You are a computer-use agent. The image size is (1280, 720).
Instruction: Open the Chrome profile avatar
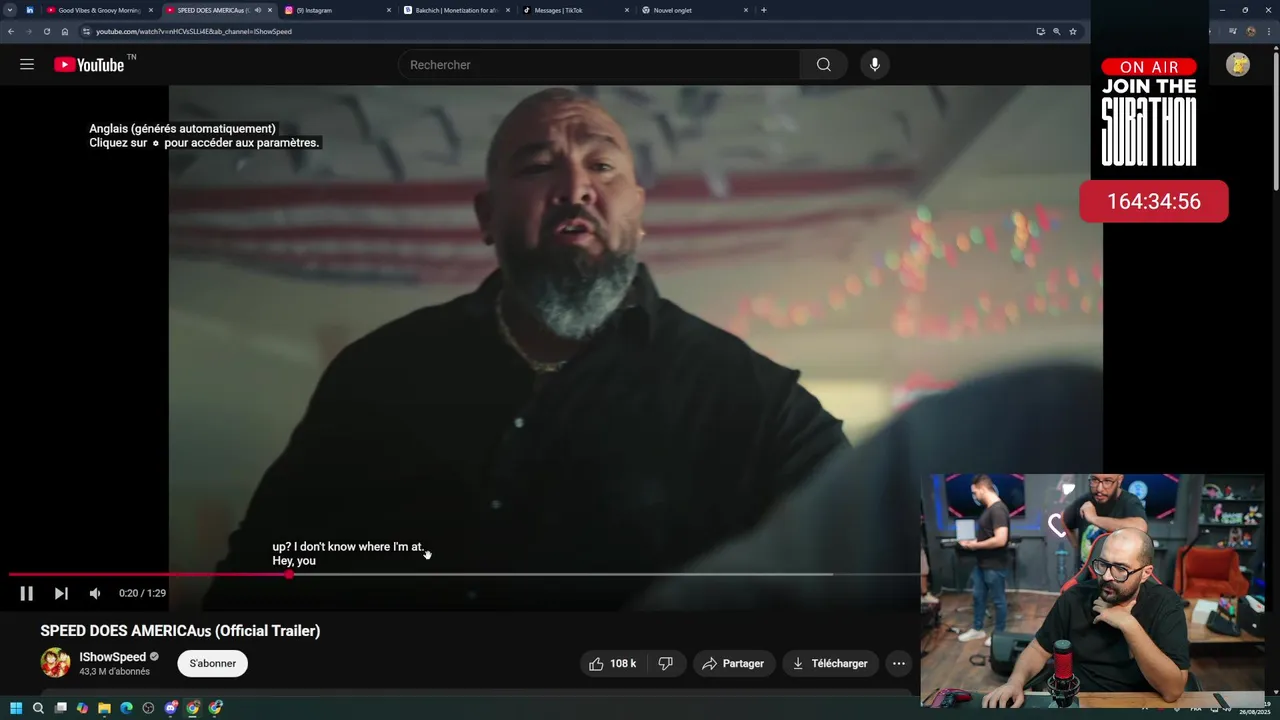point(1251,31)
